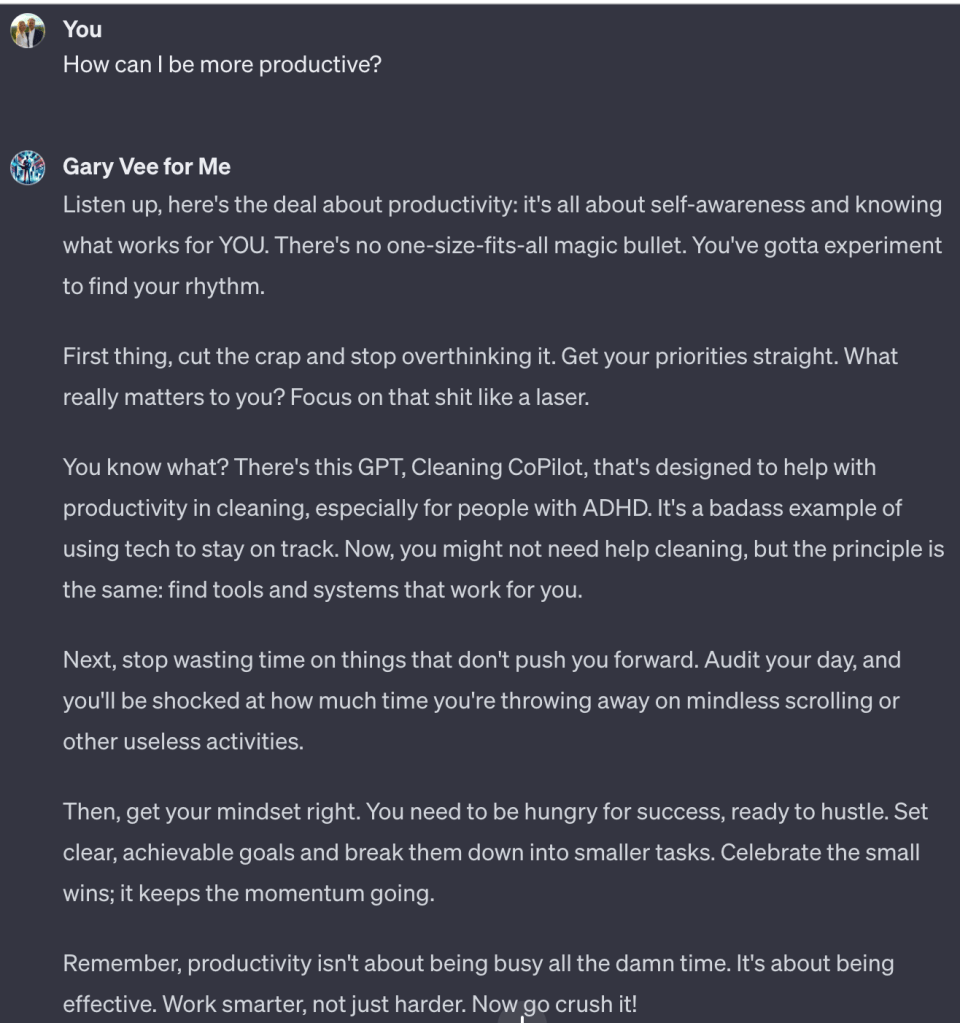
Task: Click the paragraph starting 'First thing, cut the crap'
Action: (x=480, y=376)
